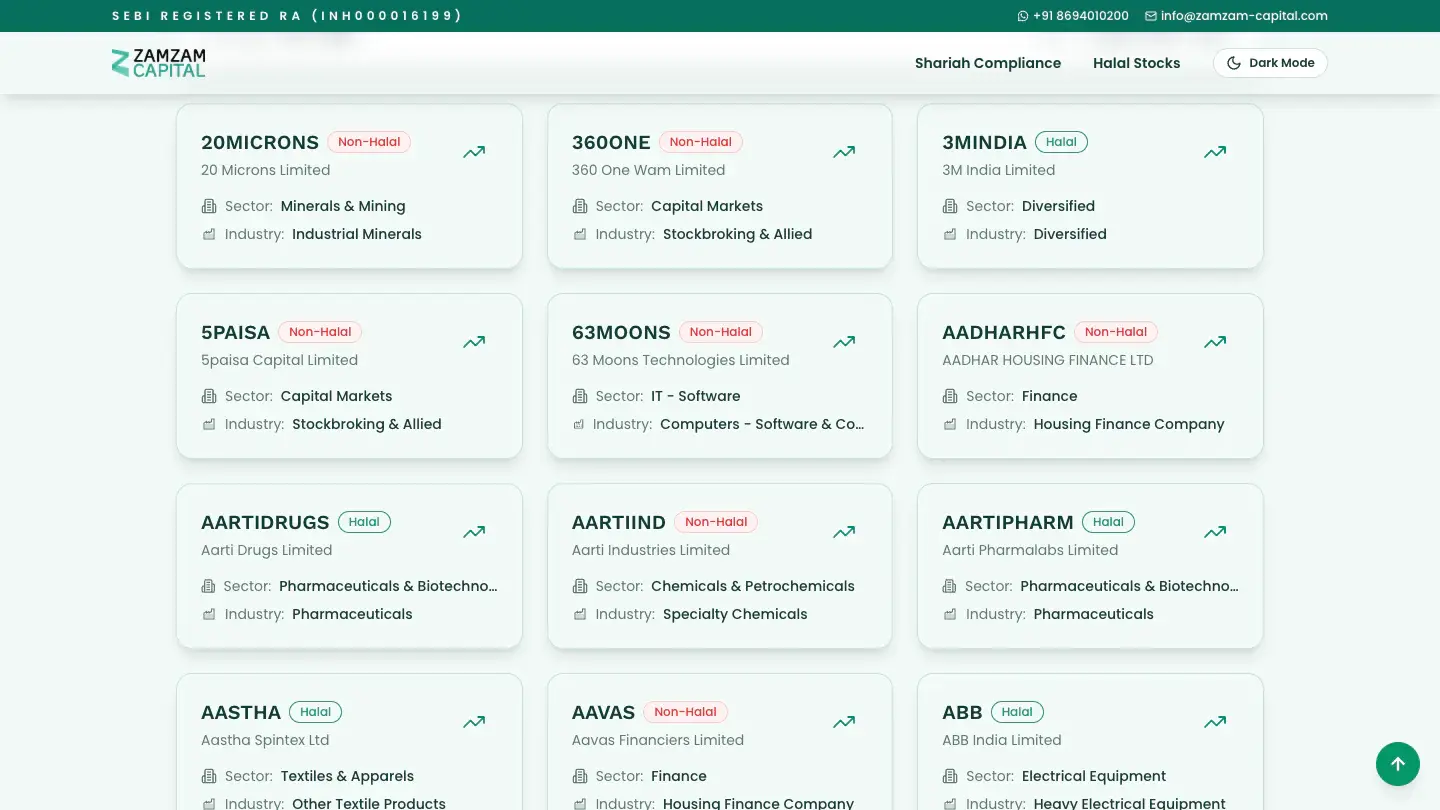
Task: Click the text 'Aavas Financiers Limited'
Action: pyautogui.click(x=658, y=740)
